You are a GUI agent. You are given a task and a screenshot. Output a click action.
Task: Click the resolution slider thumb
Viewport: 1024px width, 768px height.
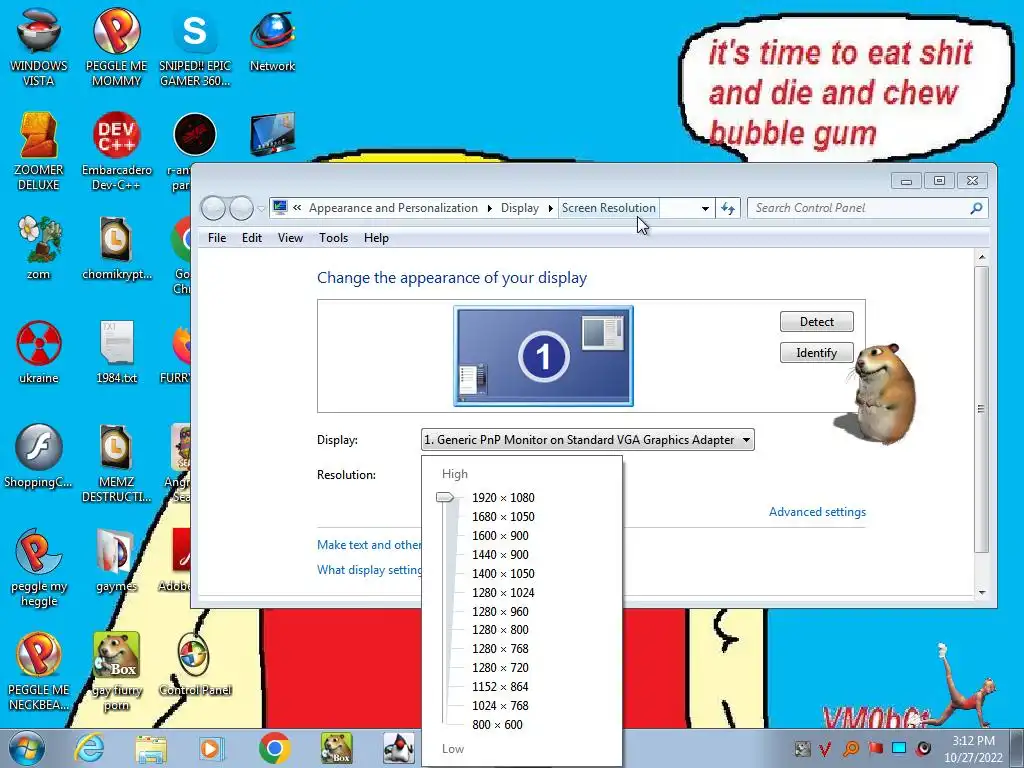[x=445, y=497]
